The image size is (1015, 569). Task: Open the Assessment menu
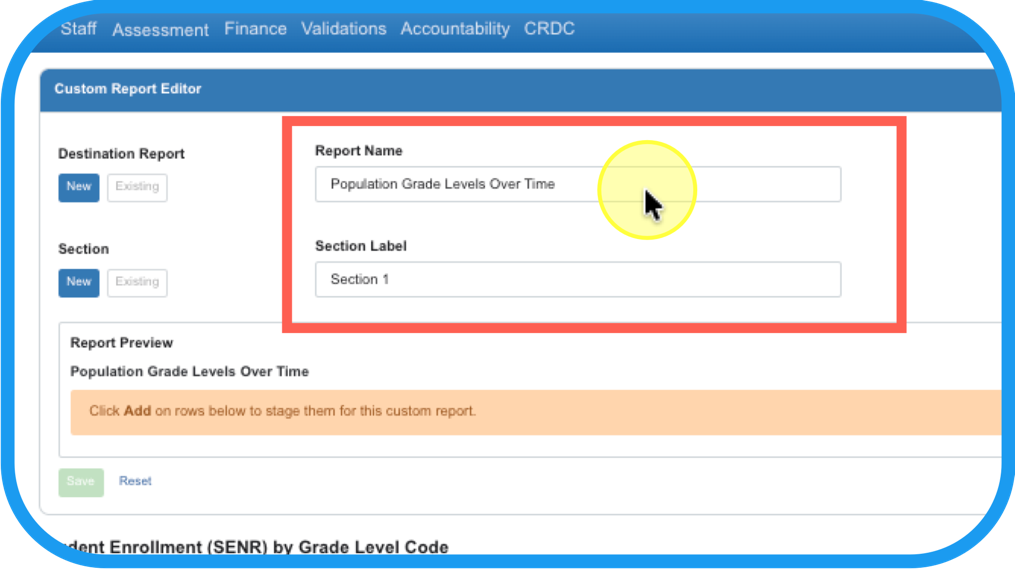point(160,30)
